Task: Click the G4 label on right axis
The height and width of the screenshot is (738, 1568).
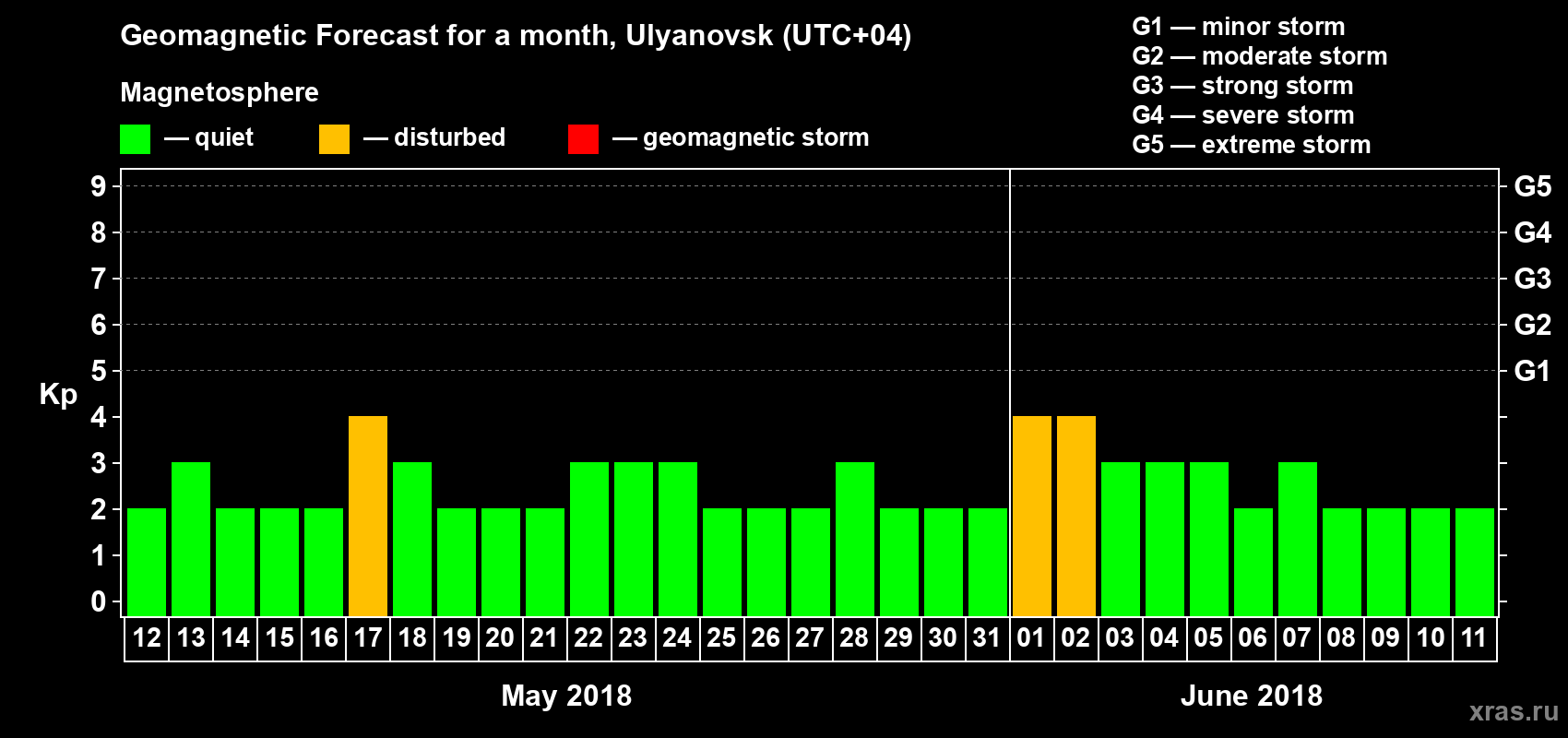Action: 1532,232
